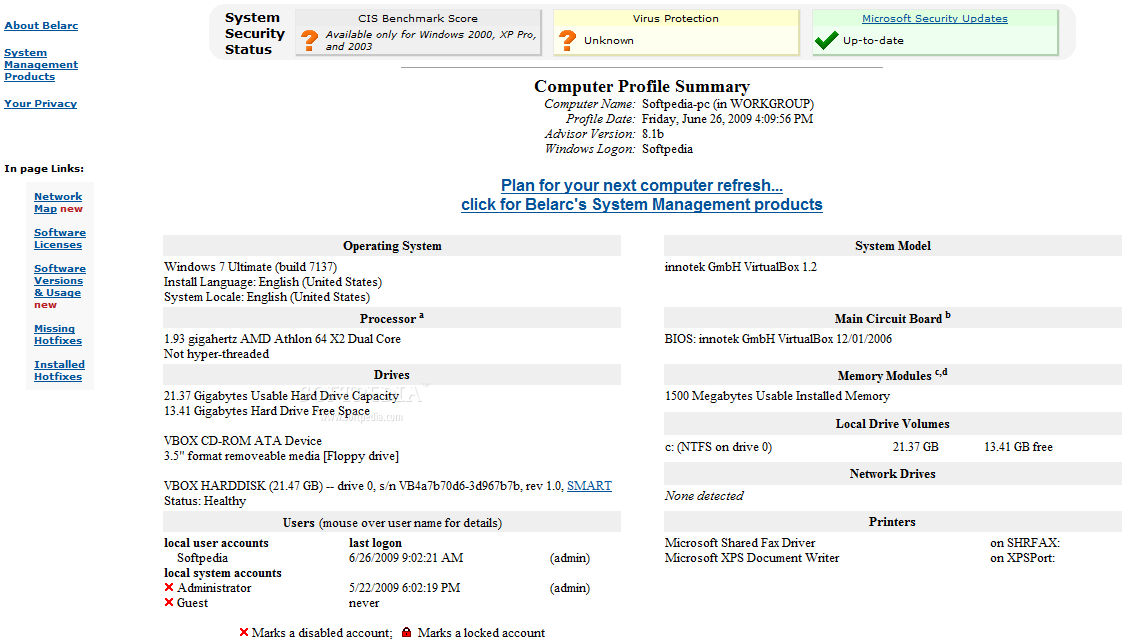Screen dimensions: 1122x642
Task: Click Softpedia last logon 6/26/2009 9:02:21 AM
Action: tap(406, 558)
